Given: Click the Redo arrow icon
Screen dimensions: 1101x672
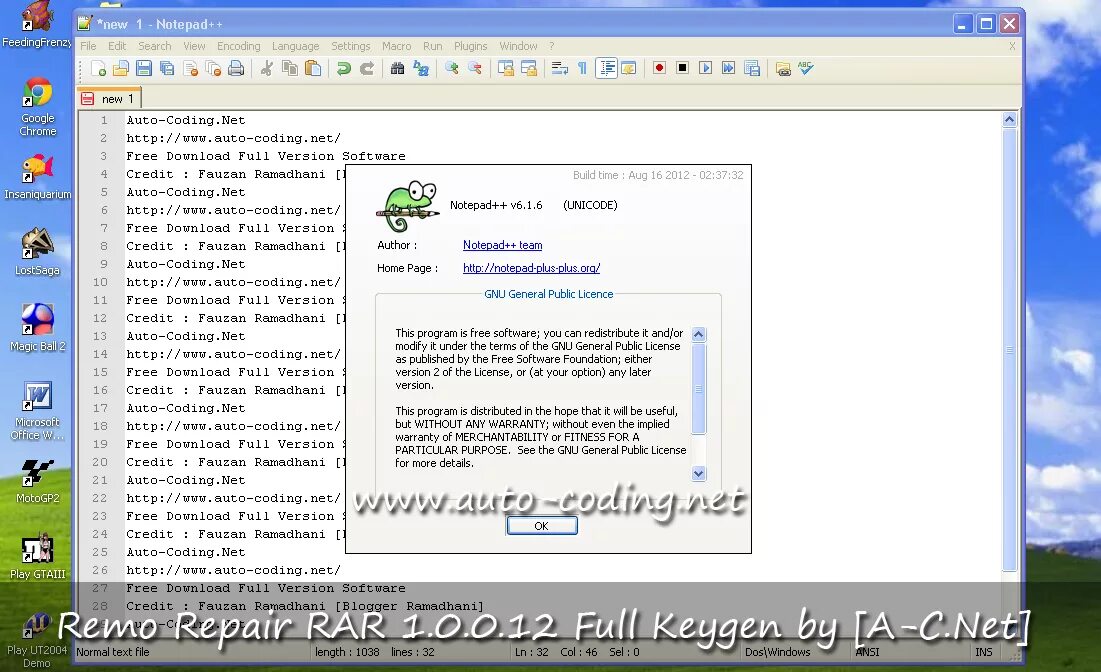Looking at the screenshot, I should click(367, 68).
